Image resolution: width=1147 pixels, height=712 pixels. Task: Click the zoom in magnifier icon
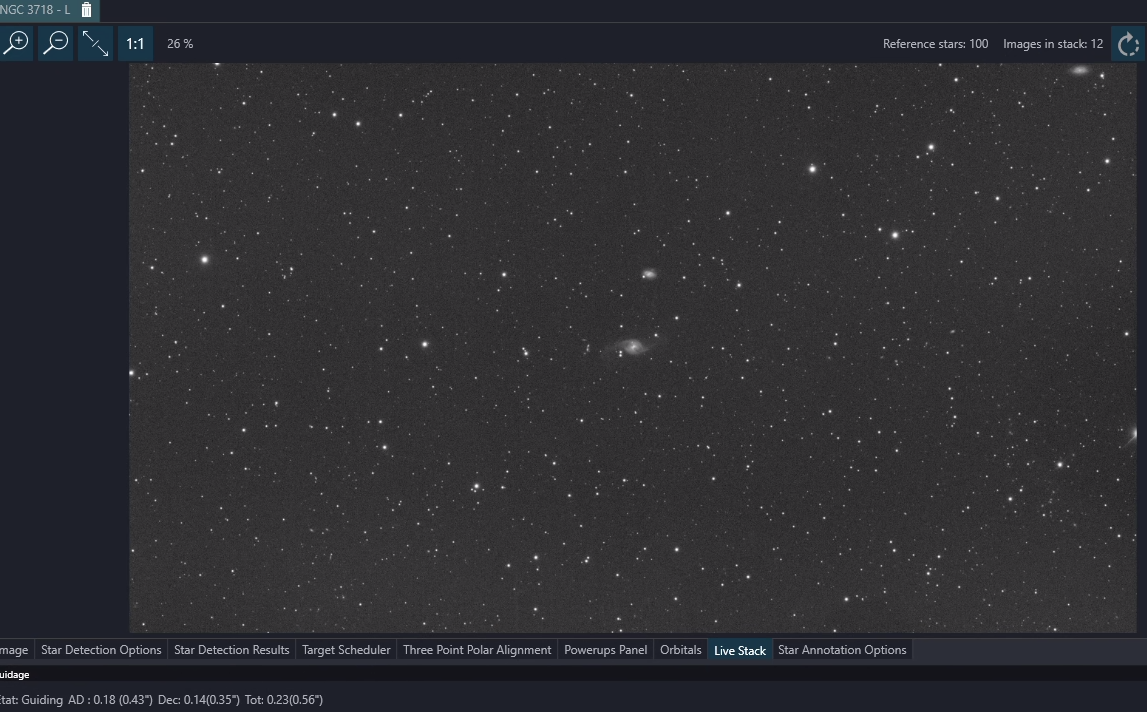15,43
